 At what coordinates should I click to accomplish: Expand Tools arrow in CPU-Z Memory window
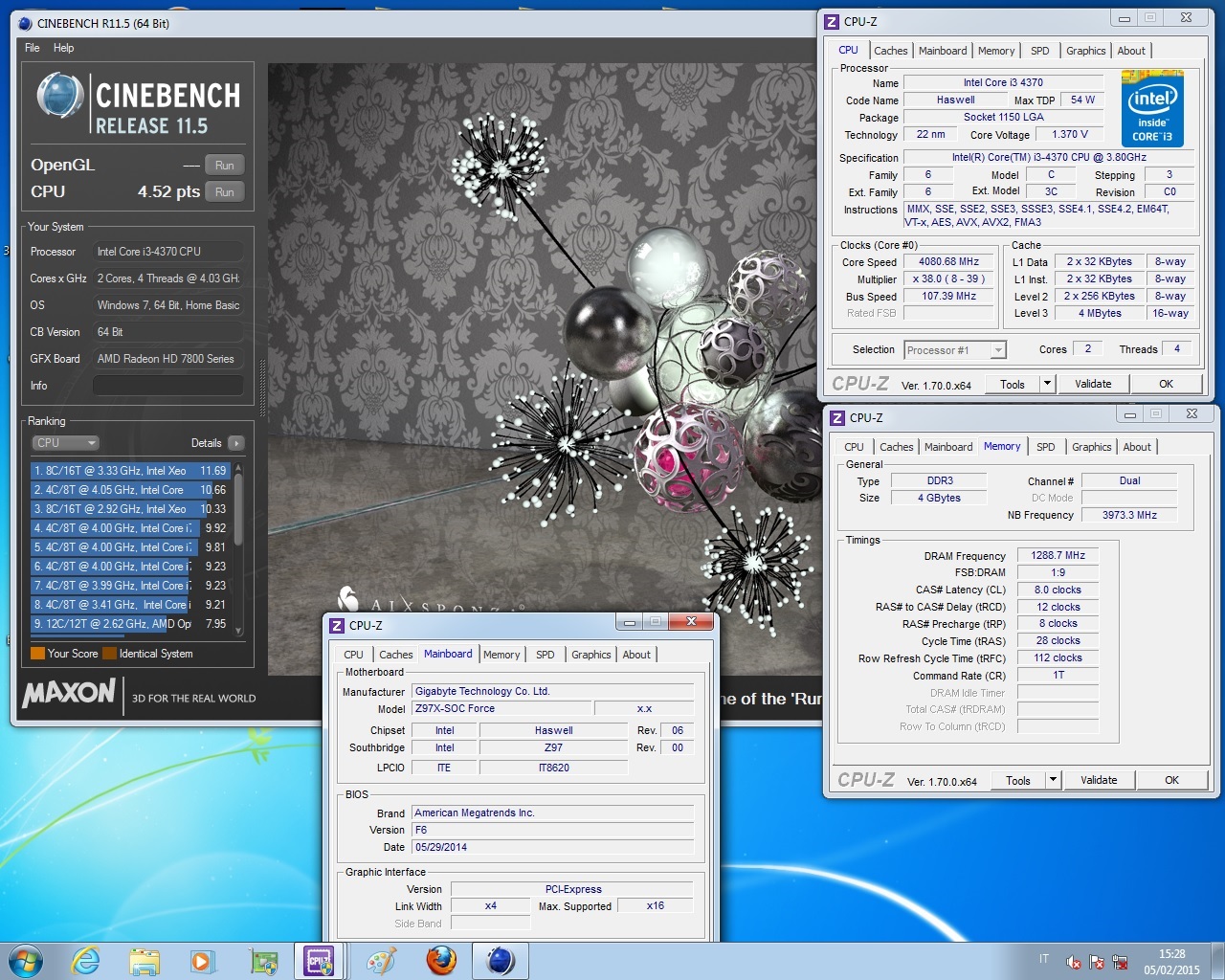[x=1053, y=780]
